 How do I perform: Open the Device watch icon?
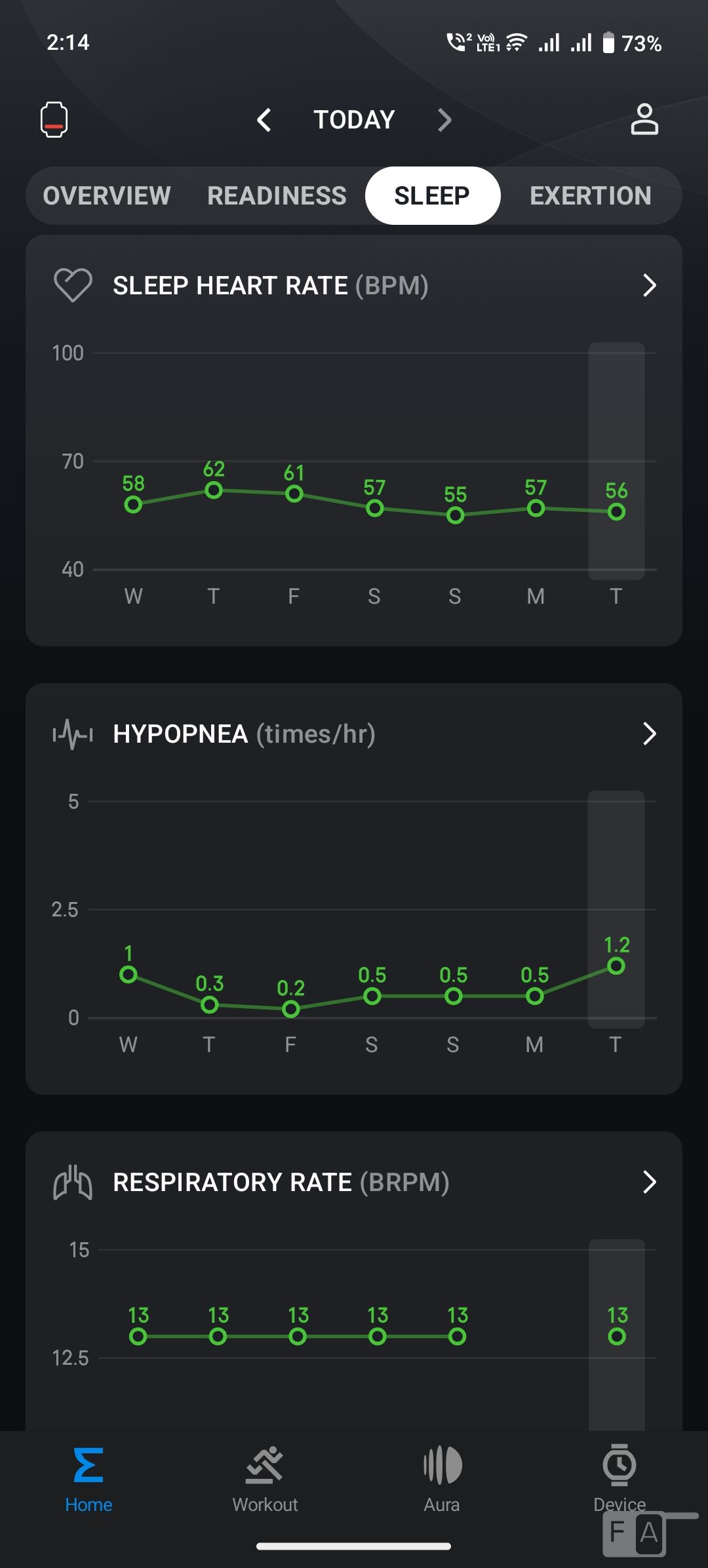(619, 1465)
